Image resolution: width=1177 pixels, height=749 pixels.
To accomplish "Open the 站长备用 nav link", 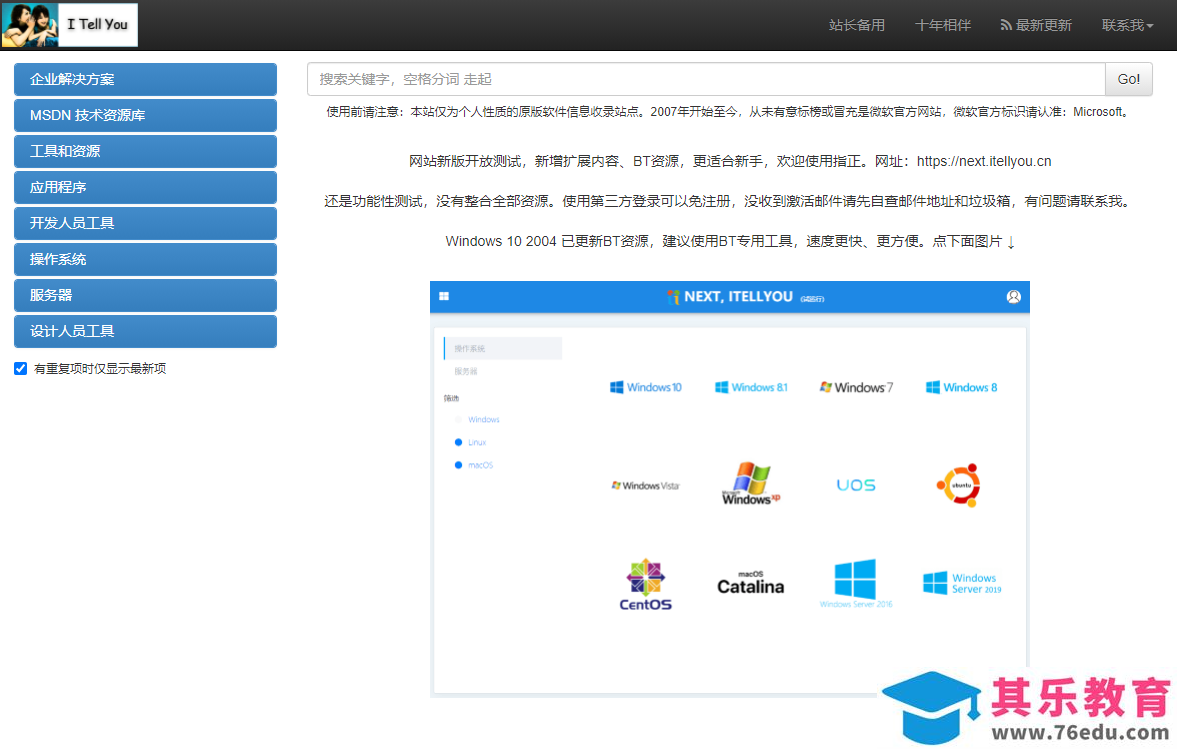I will 856,25.
